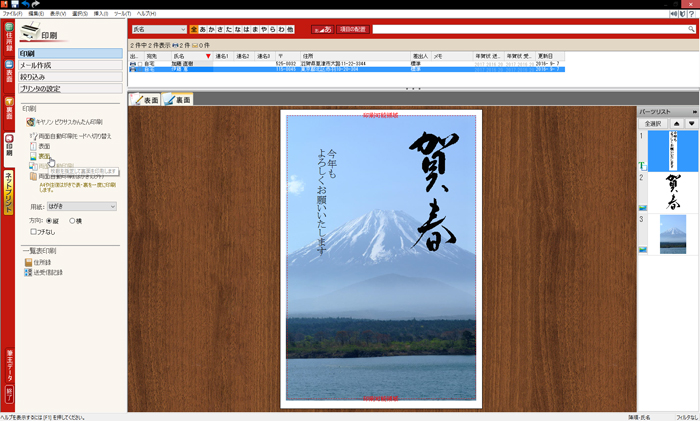700x421 pixels.
Task: Click the 住所録 list print icon
Action: (30, 262)
